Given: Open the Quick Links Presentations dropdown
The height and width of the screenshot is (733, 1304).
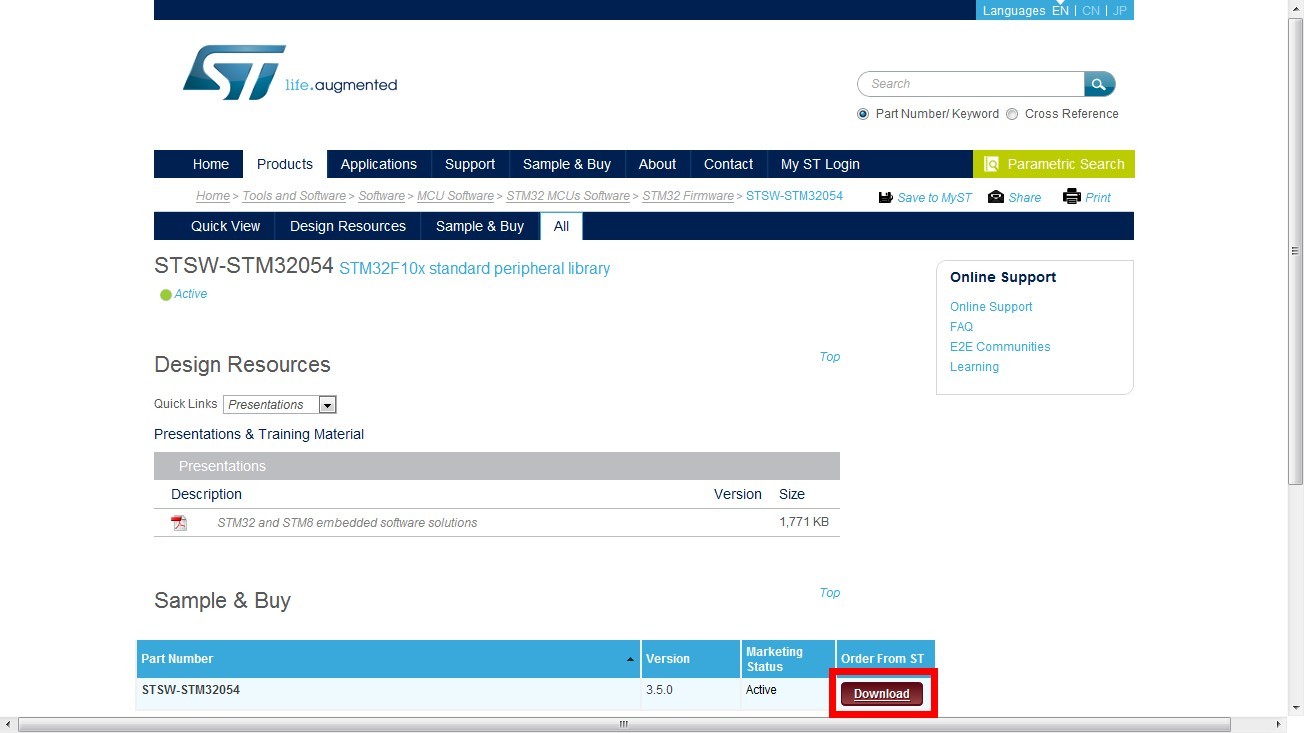Looking at the screenshot, I should [x=280, y=404].
